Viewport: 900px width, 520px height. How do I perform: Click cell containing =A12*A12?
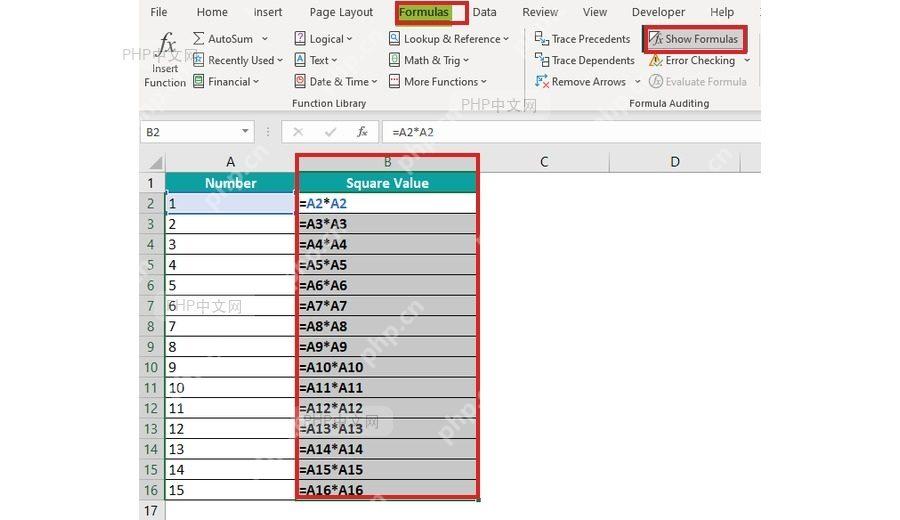click(387, 408)
